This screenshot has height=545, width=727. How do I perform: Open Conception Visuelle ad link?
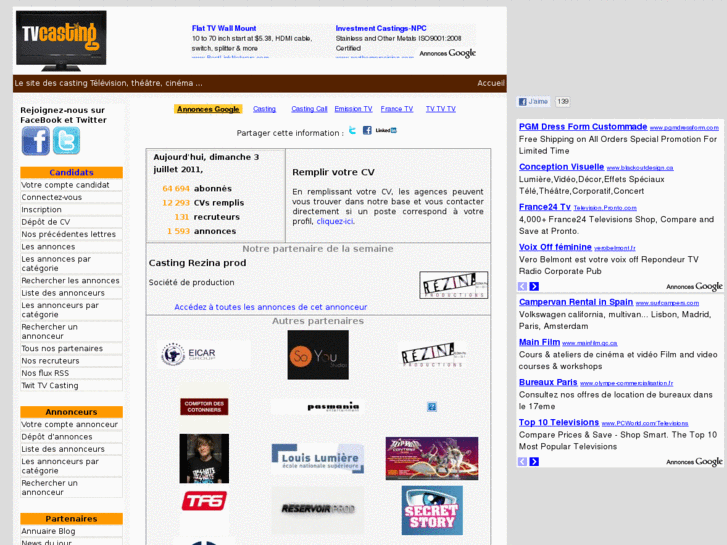(x=561, y=167)
